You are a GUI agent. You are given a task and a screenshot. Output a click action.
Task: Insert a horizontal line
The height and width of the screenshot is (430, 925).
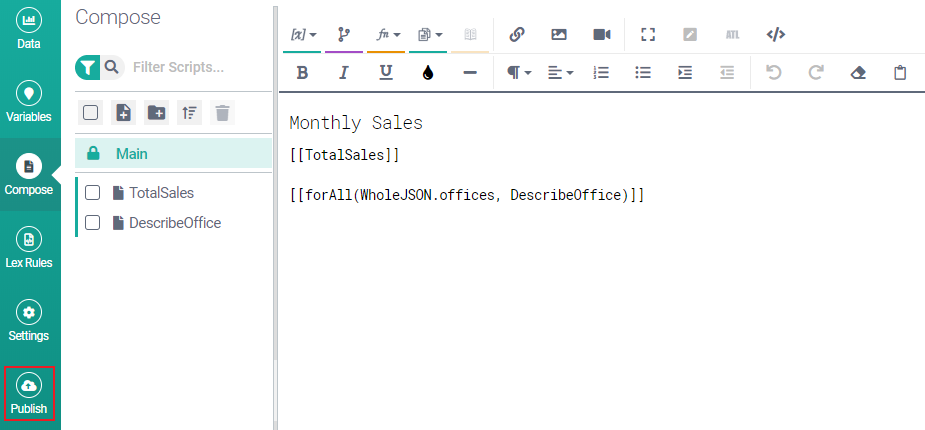click(470, 73)
